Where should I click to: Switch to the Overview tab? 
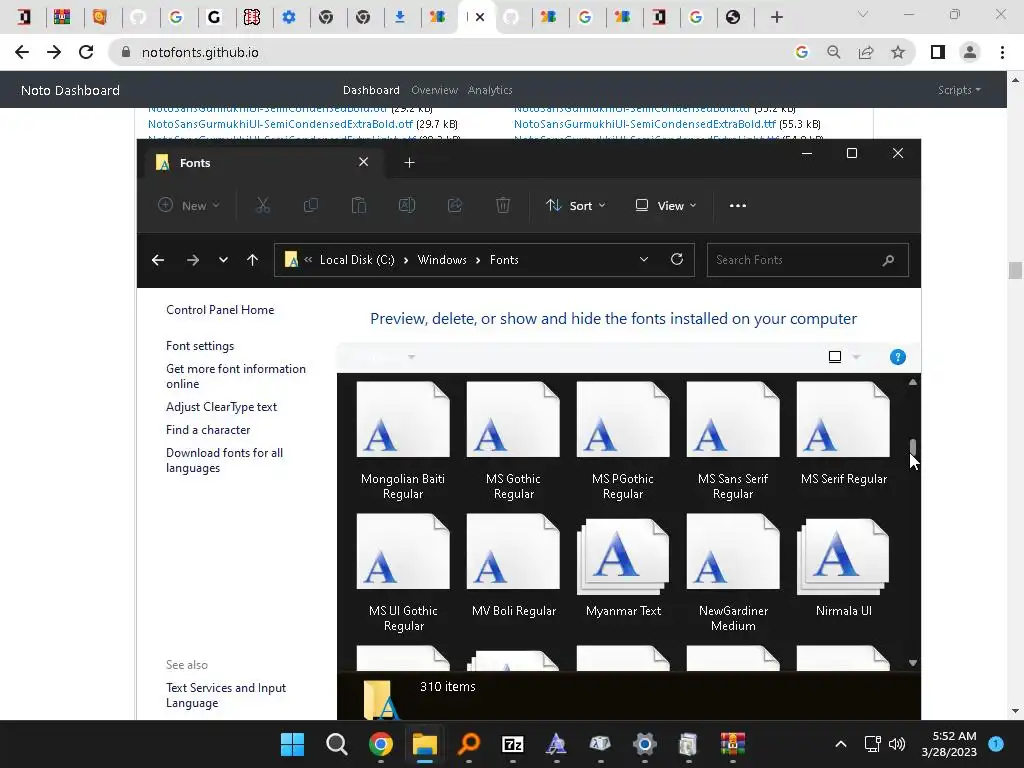tap(434, 90)
